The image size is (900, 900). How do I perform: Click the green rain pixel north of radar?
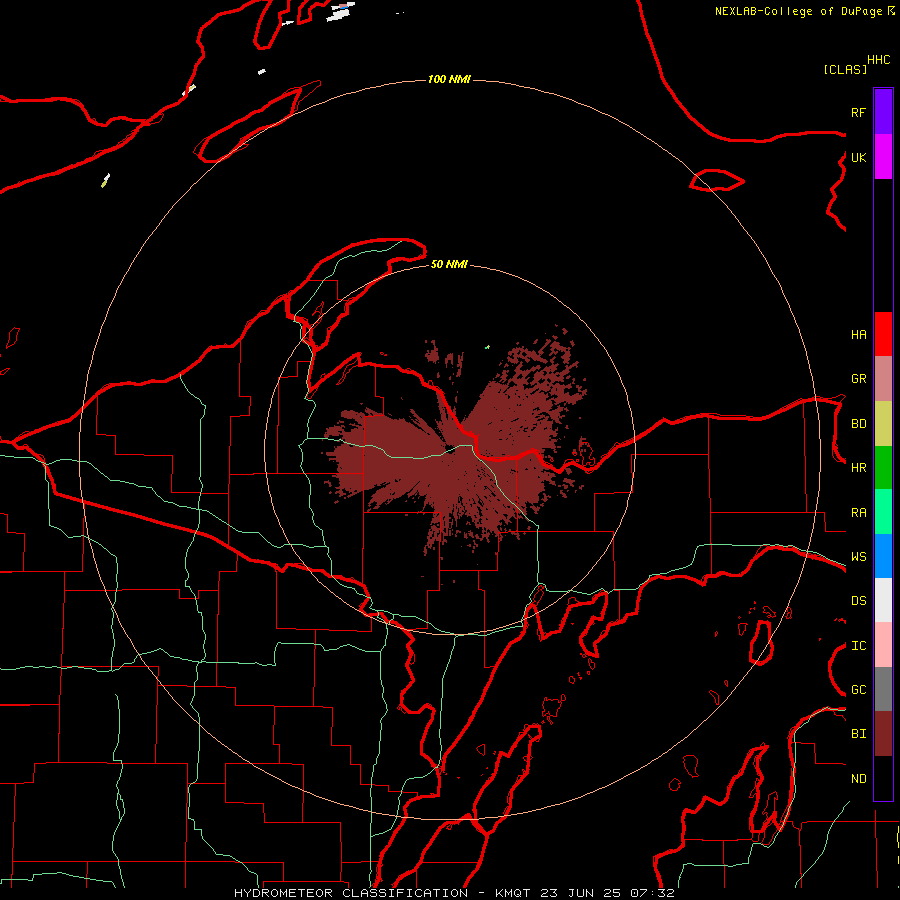click(487, 347)
